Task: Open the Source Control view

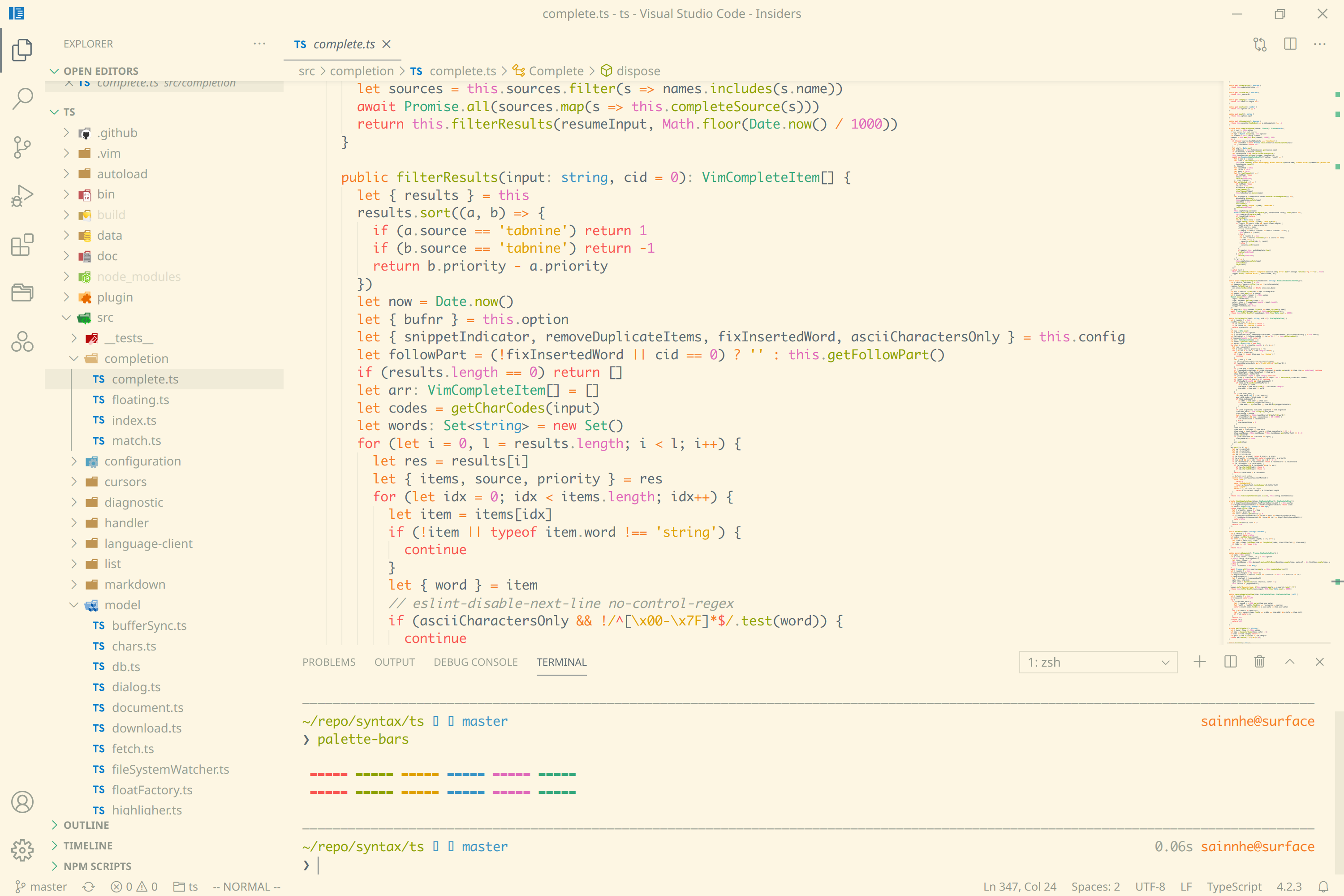Action: tap(22, 147)
